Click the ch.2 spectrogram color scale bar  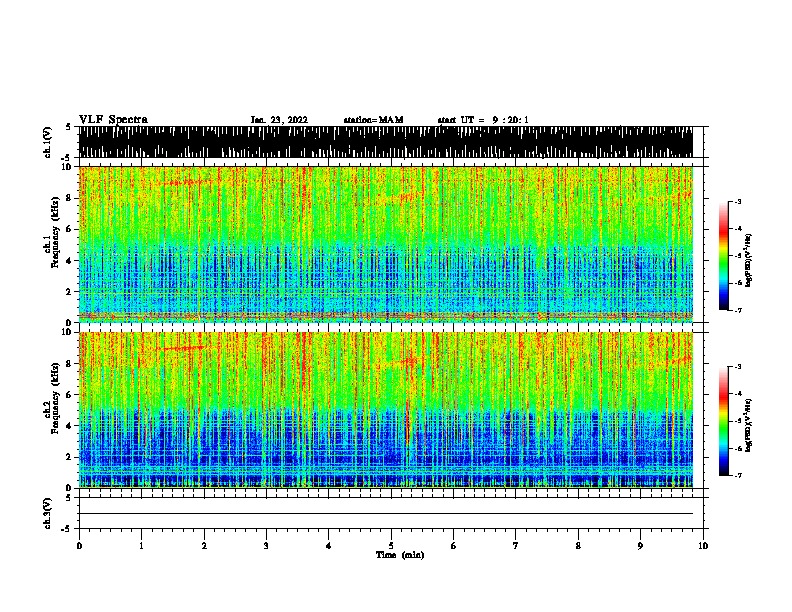(x=723, y=421)
